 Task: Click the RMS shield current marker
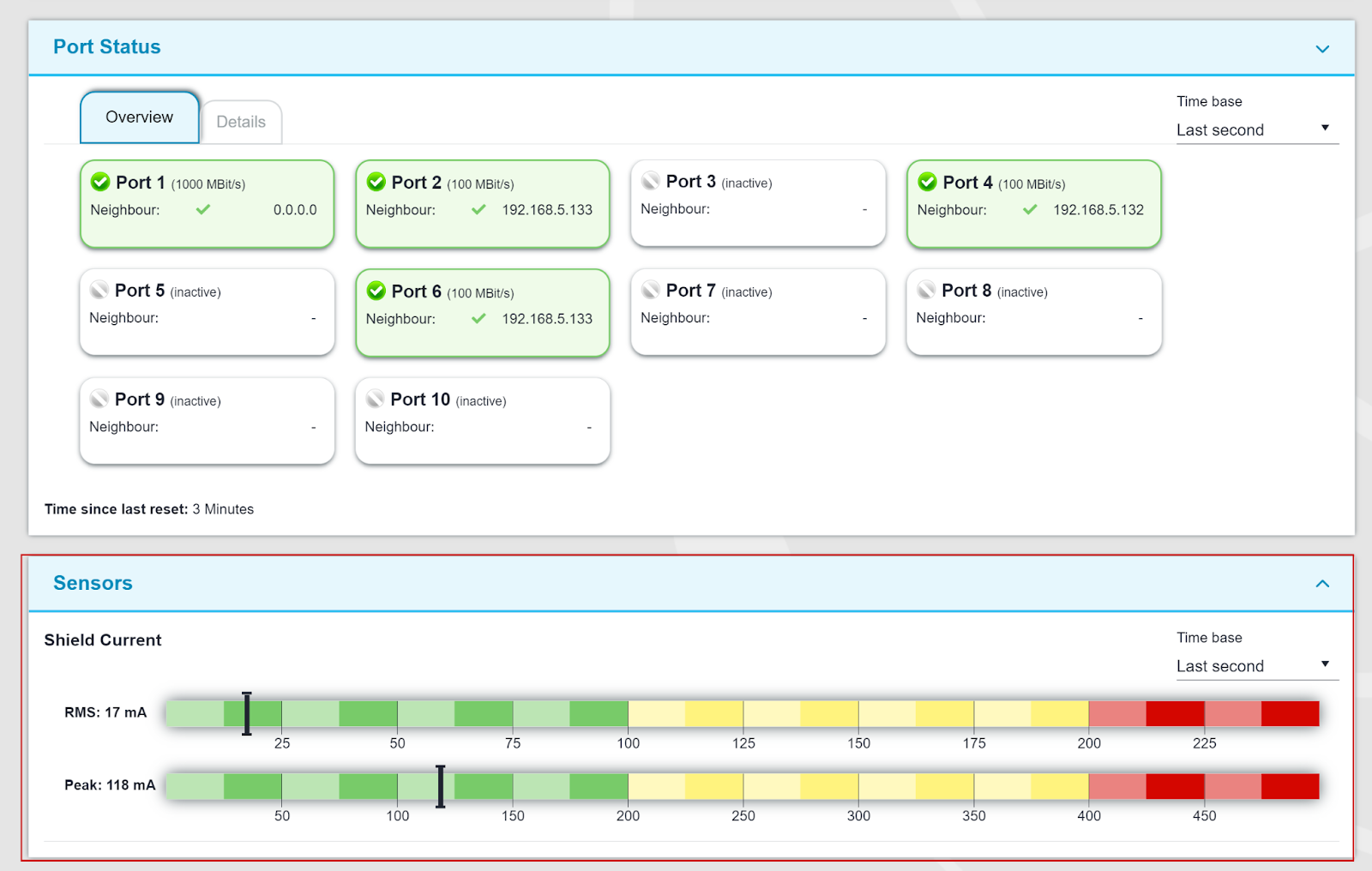[x=247, y=713]
